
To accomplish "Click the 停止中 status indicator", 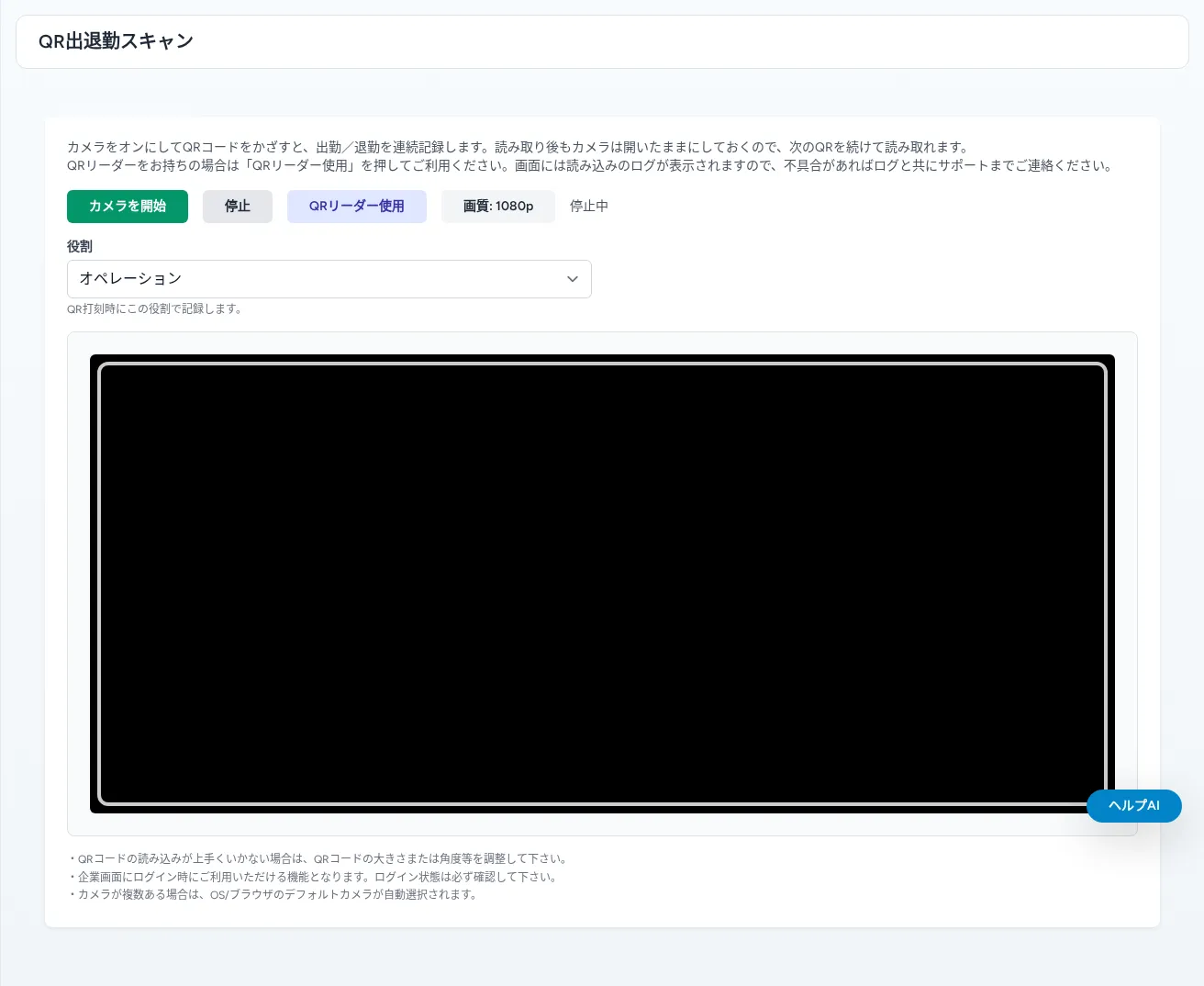I will [588, 206].
